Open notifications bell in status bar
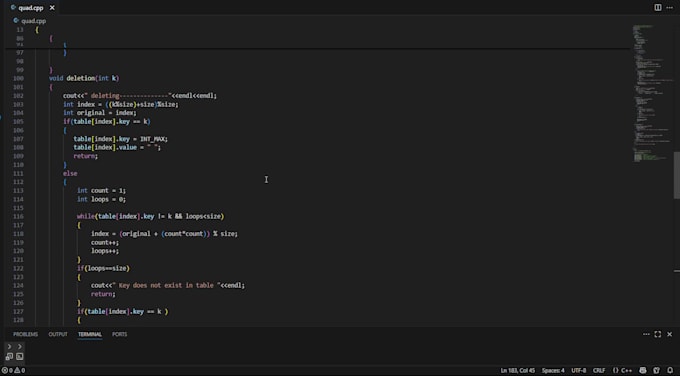The height and width of the screenshot is (376, 680). click(x=670, y=370)
